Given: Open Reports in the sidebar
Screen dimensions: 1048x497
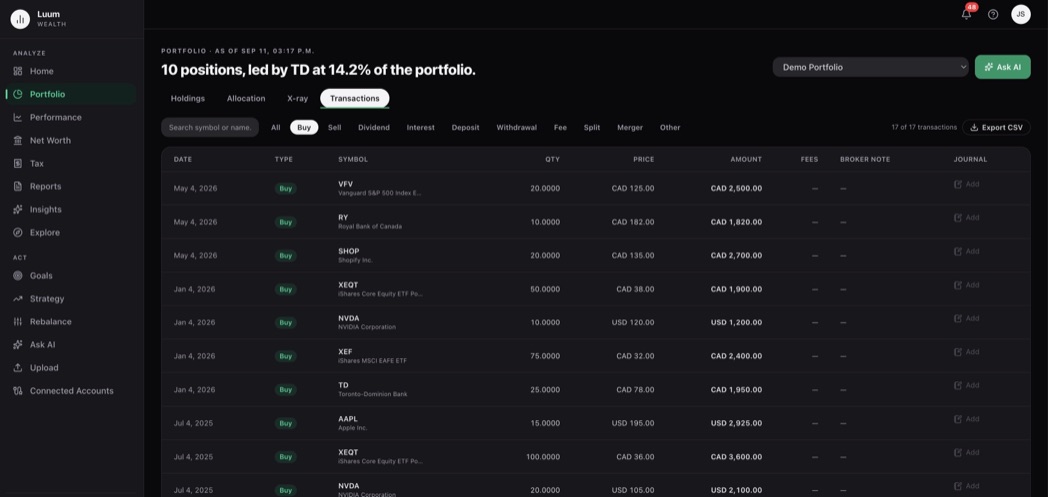Looking at the screenshot, I should (70, 186).
